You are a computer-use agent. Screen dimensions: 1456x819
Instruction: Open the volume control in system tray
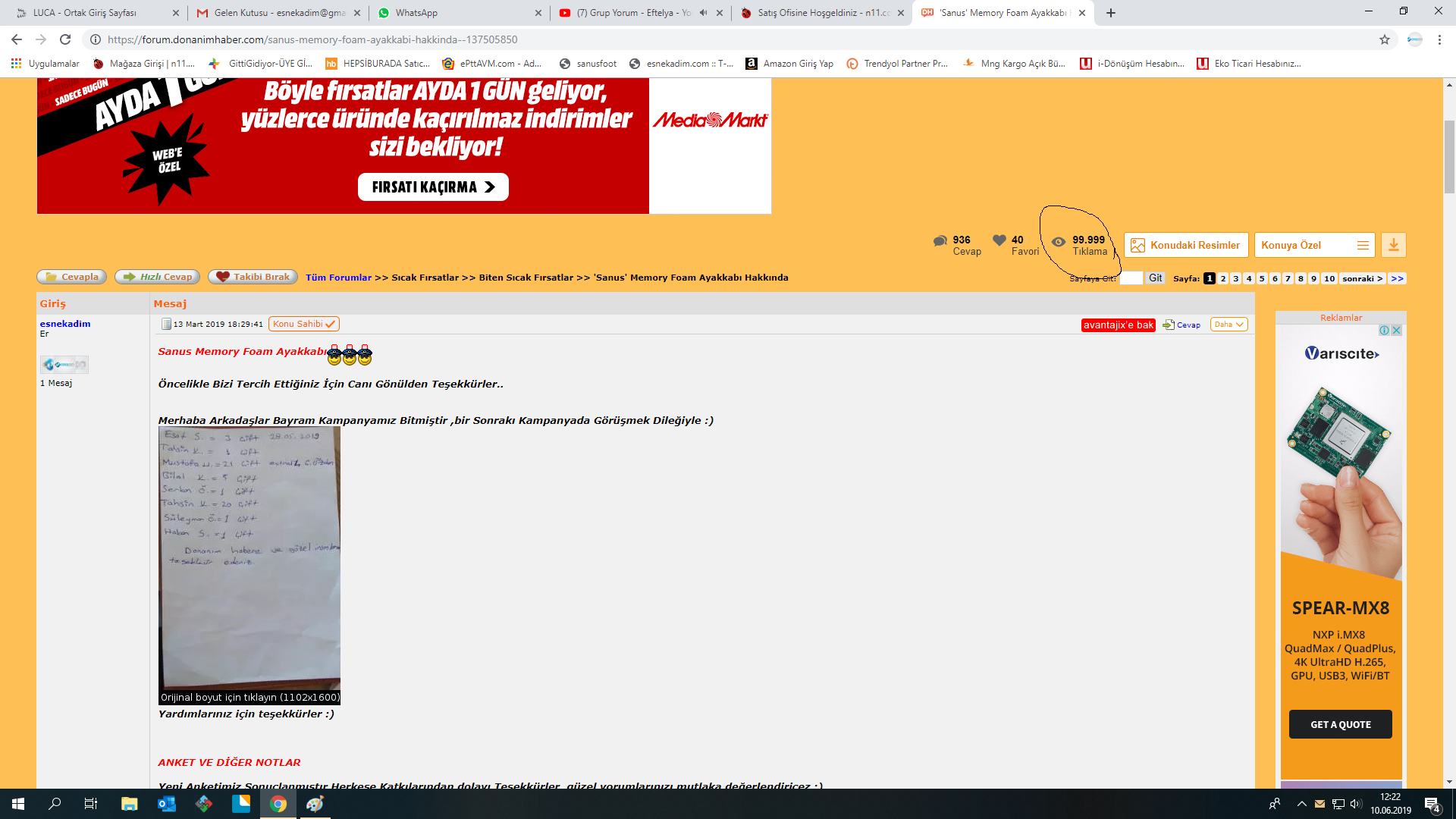click(x=1356, y=804)
